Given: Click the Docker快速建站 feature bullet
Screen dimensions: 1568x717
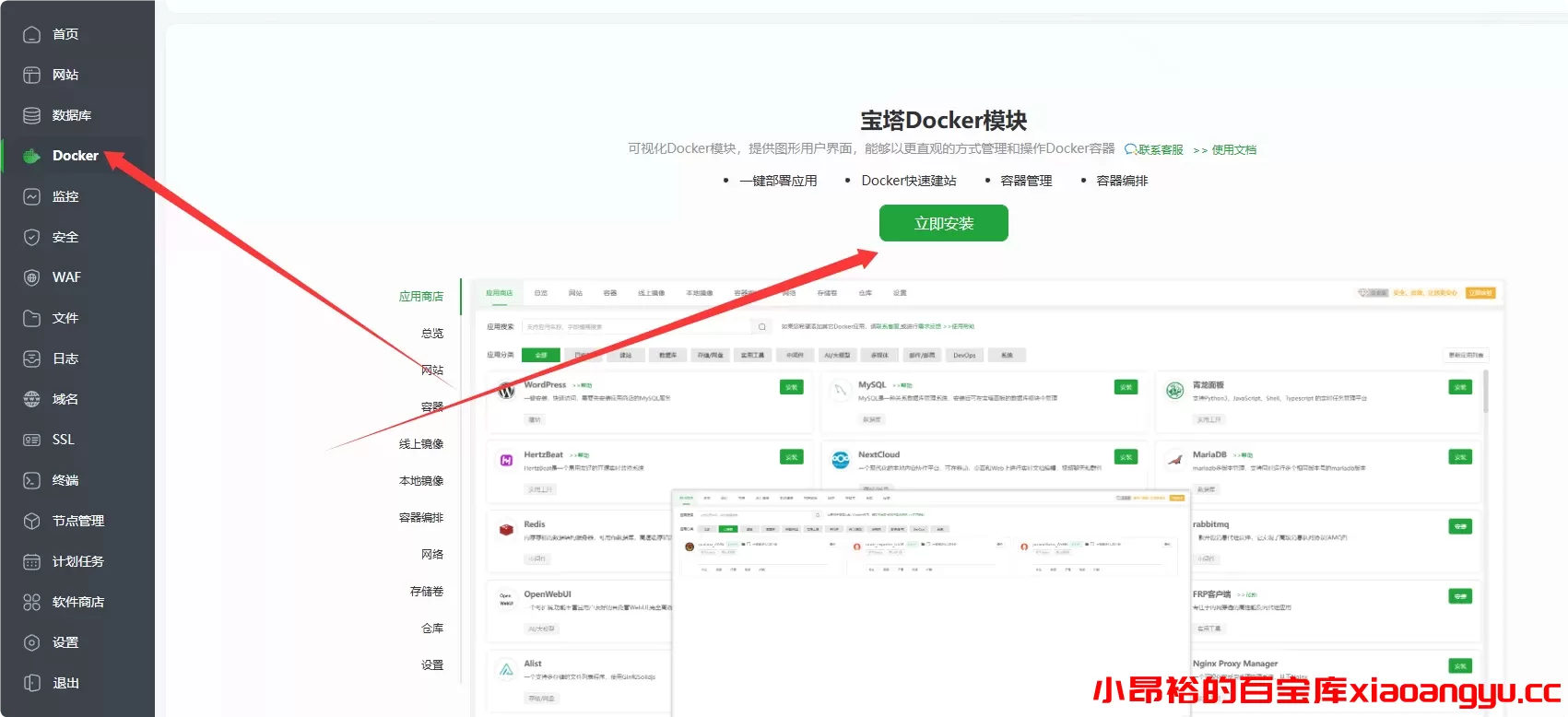Looking at the screenshot, I should pos(909,181).
